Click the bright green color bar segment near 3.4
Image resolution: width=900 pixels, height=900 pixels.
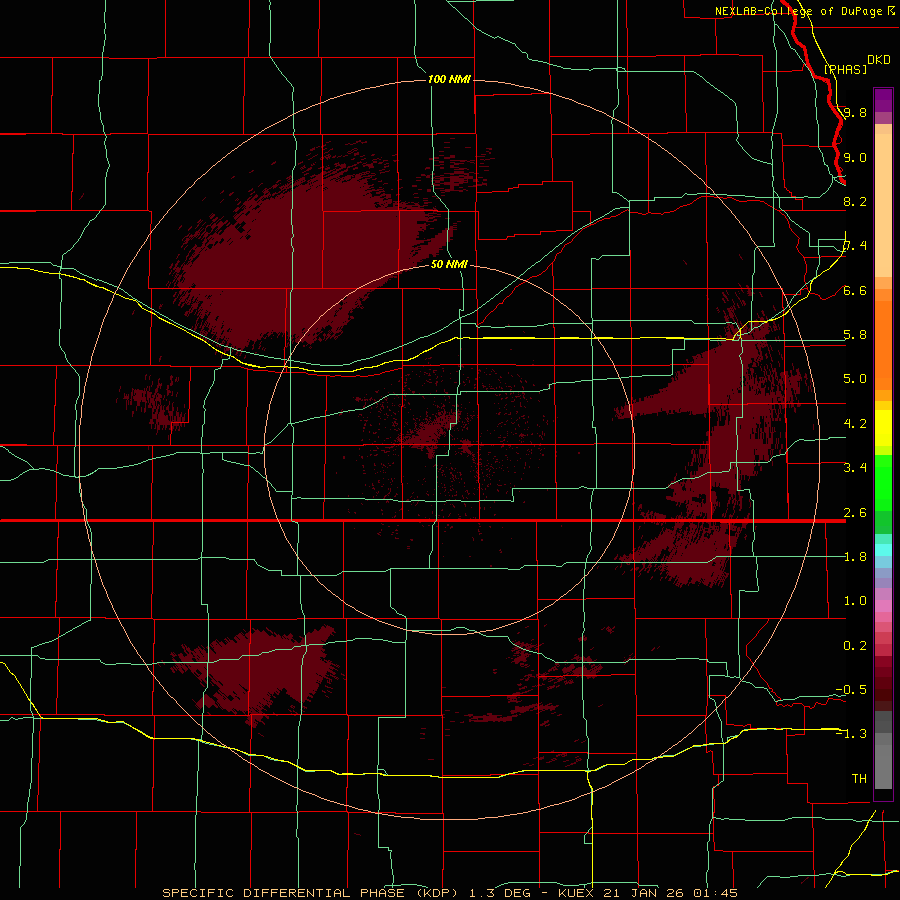click(883, 482)
